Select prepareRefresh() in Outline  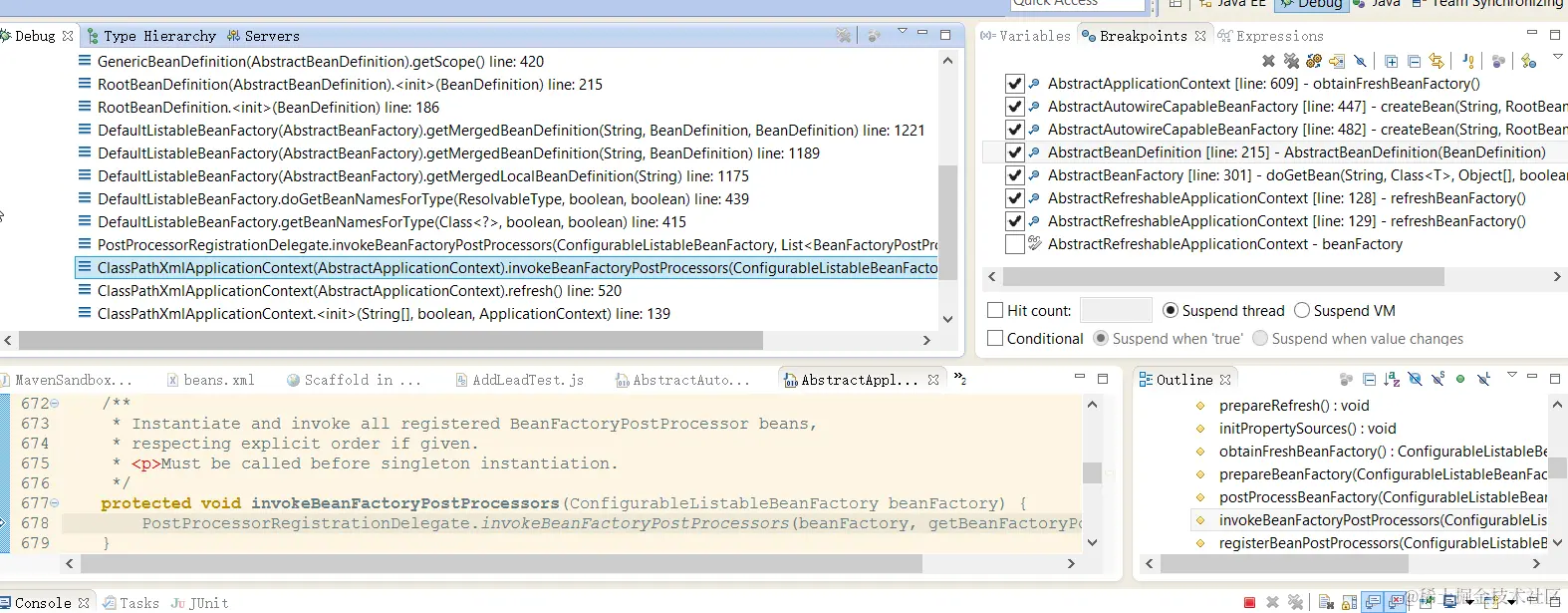pyautogui.click(x=1294, y=406)
